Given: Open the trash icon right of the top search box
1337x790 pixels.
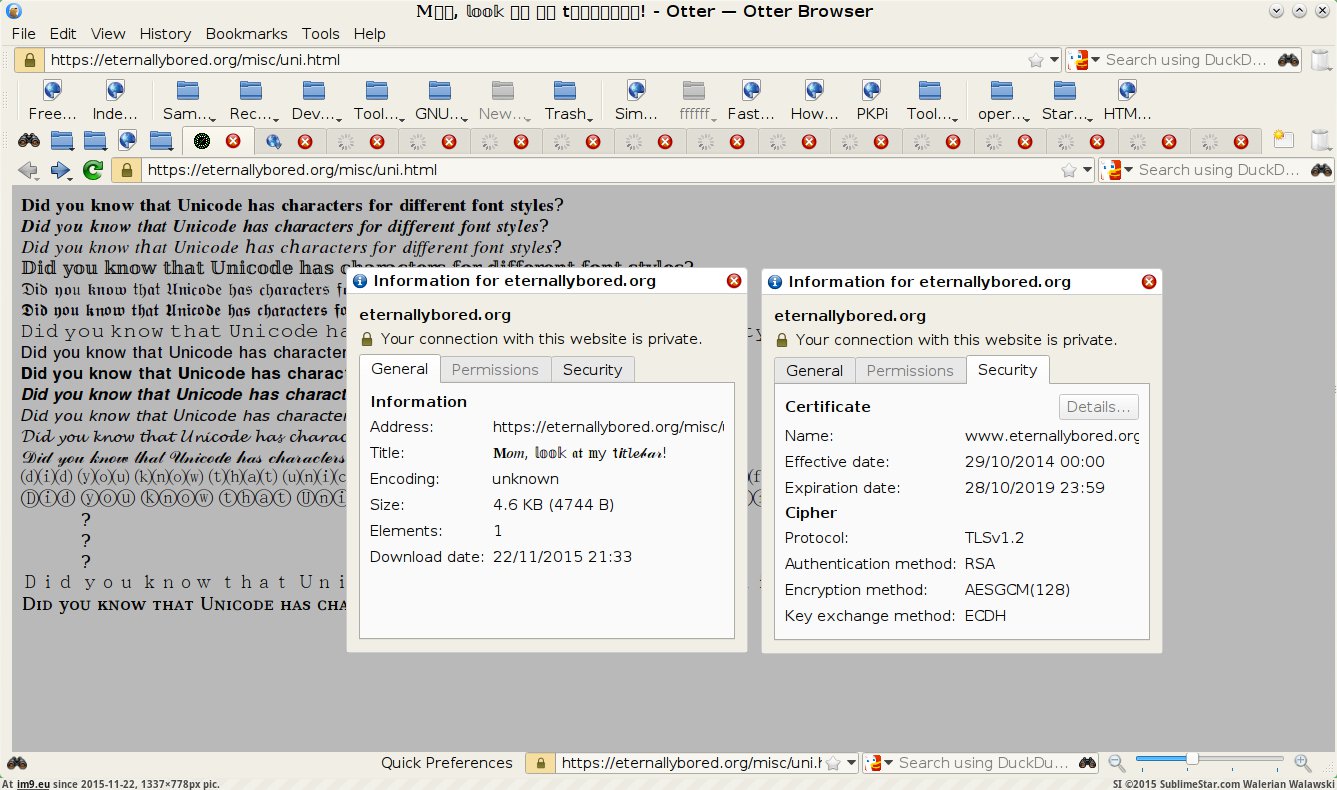Looking at the screenshot, I should coord(1318,60).
